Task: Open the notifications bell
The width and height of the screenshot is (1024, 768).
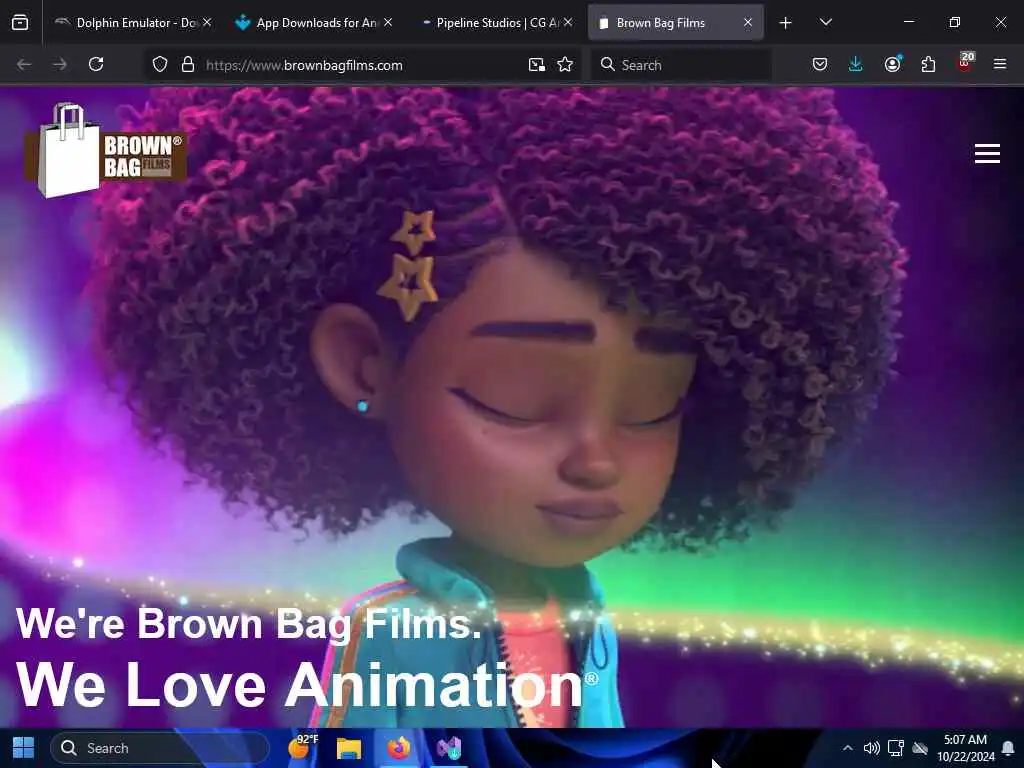Action: (1008, 748)
